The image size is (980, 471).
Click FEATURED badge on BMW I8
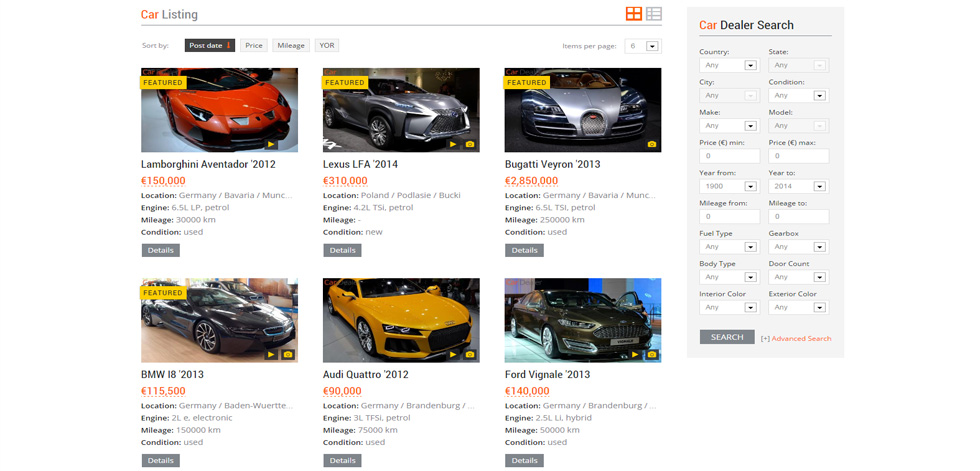click(x=162, y=293)
